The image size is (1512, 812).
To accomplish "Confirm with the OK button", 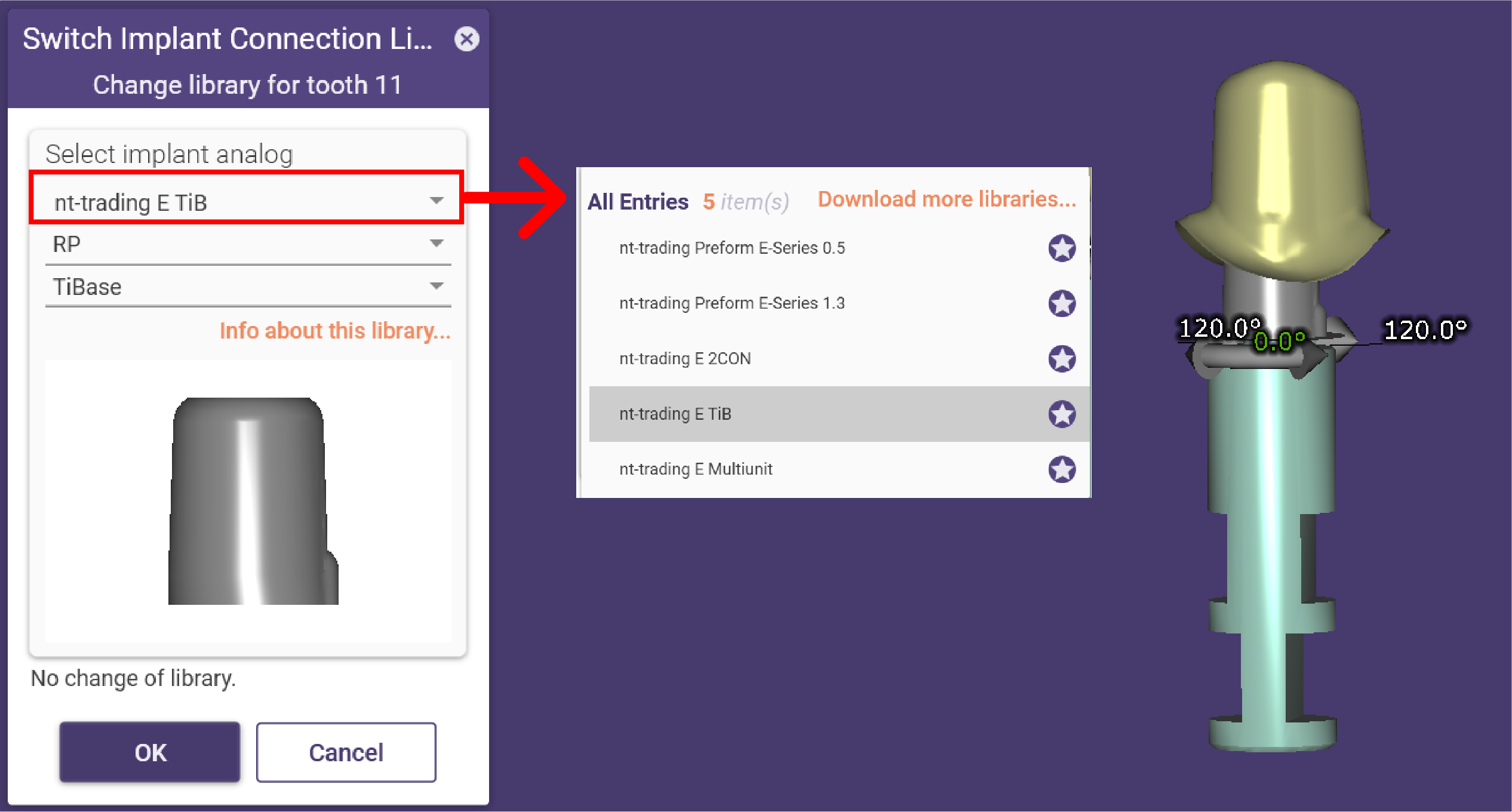I will pos(150,752).
